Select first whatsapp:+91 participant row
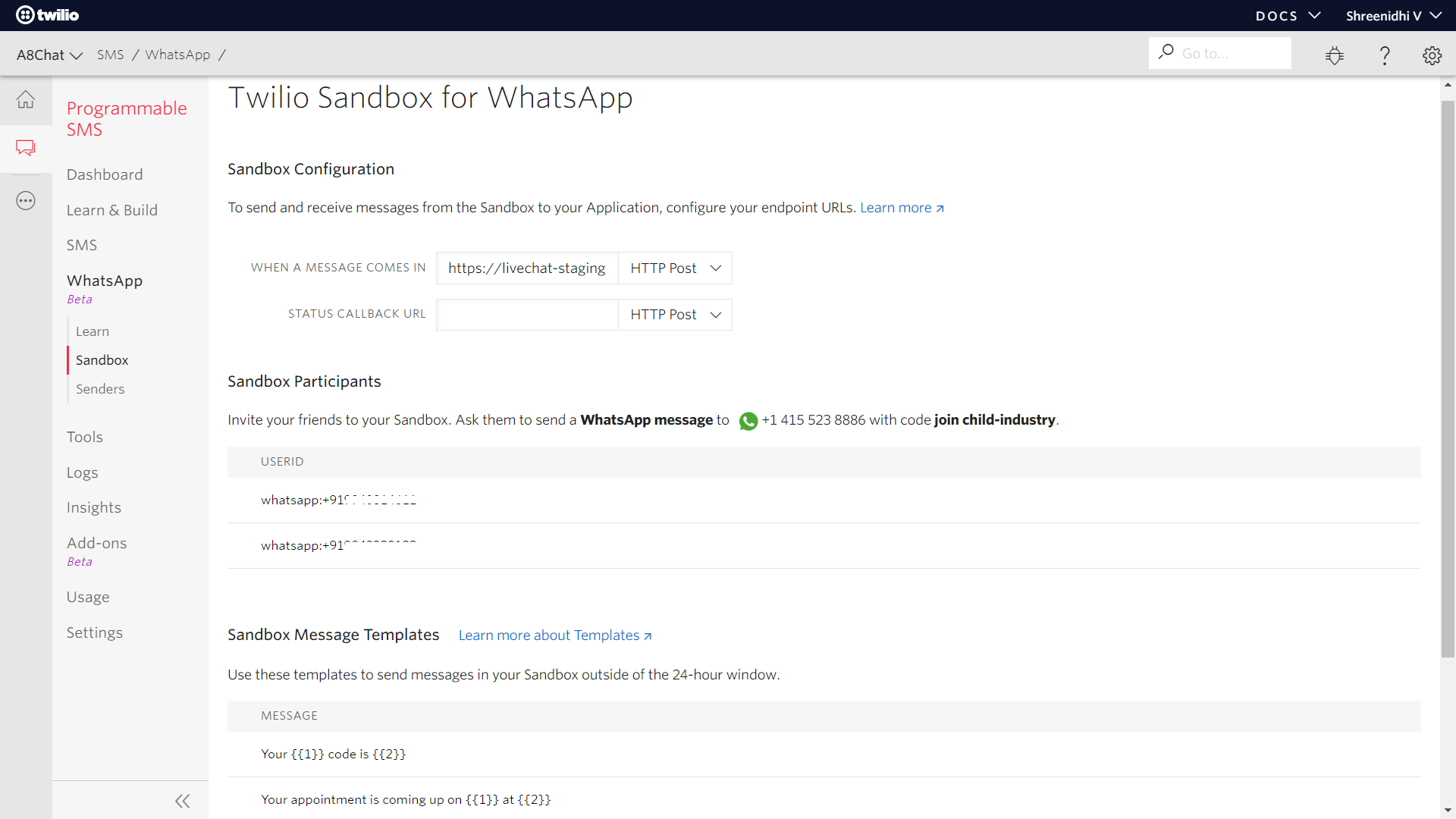 [x=824, y=500]
